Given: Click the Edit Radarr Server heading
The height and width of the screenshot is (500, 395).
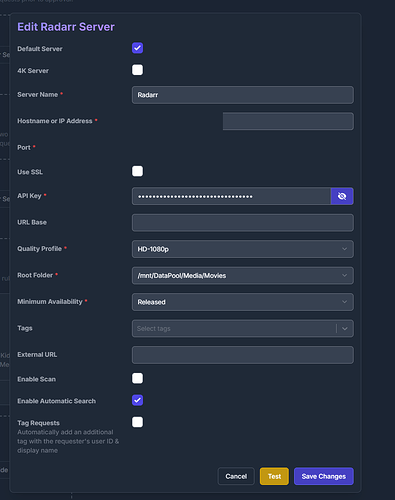Looking at the screenshot, I should pos(66,27).
